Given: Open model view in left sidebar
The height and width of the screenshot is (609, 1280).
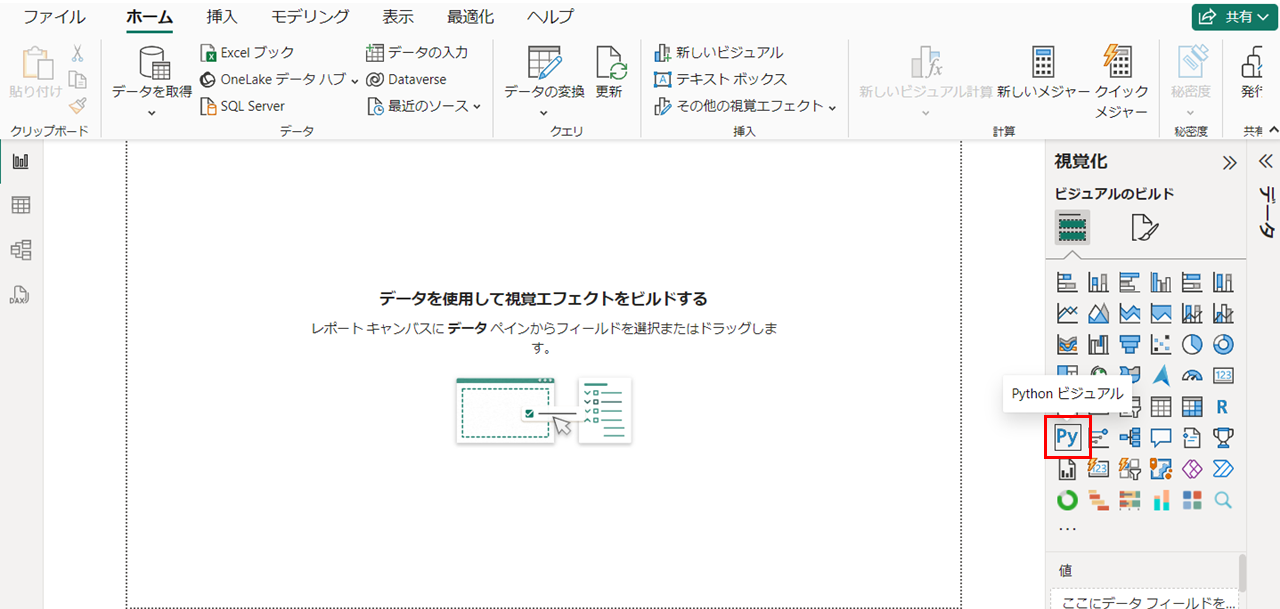Looking at the screenshot, I should click(20, 249).
